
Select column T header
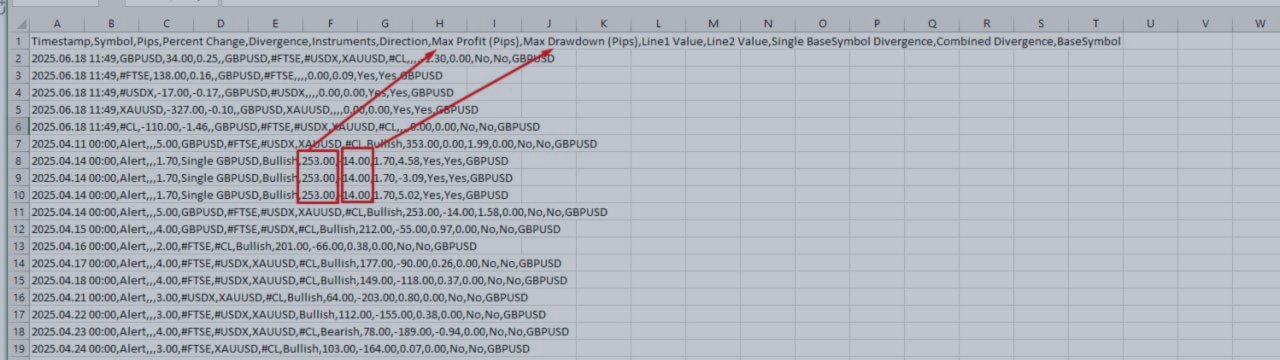click(1097, 23)
